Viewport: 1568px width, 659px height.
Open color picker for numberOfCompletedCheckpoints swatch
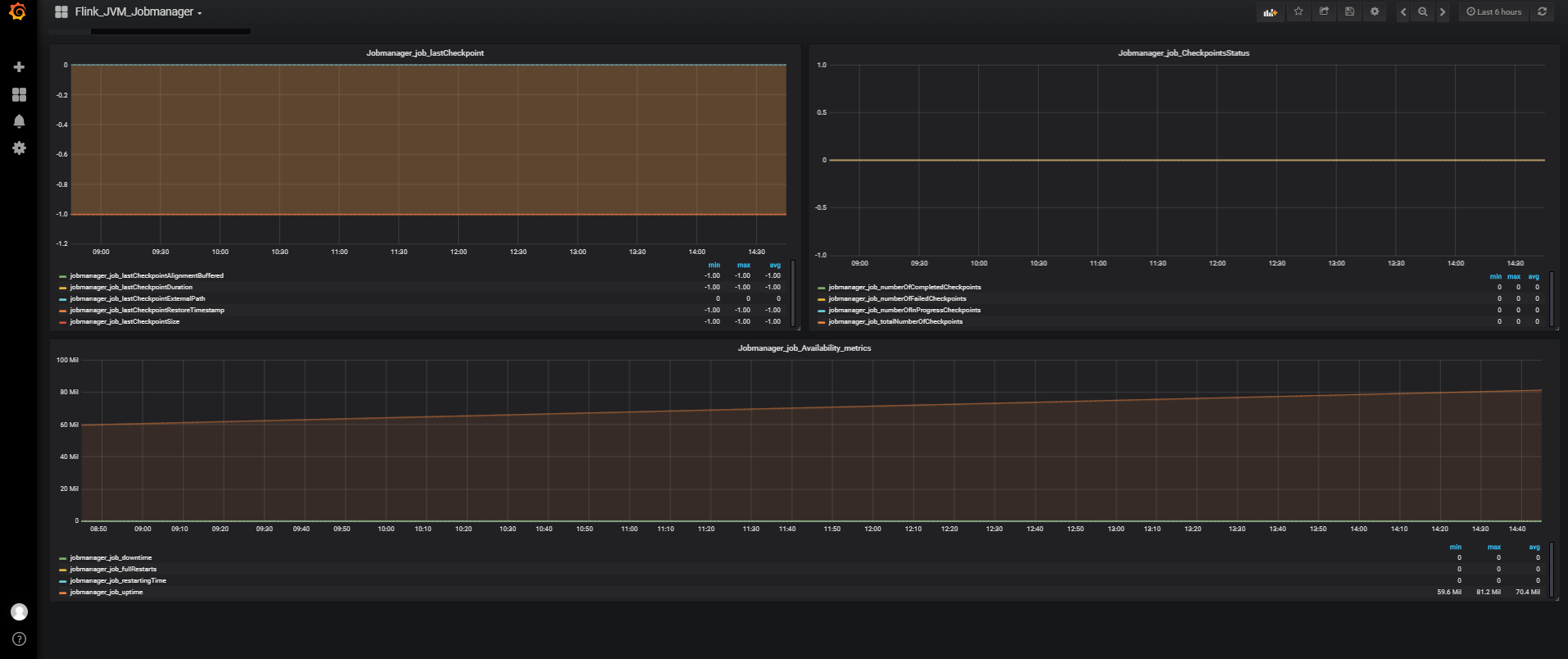pos(821,288)
